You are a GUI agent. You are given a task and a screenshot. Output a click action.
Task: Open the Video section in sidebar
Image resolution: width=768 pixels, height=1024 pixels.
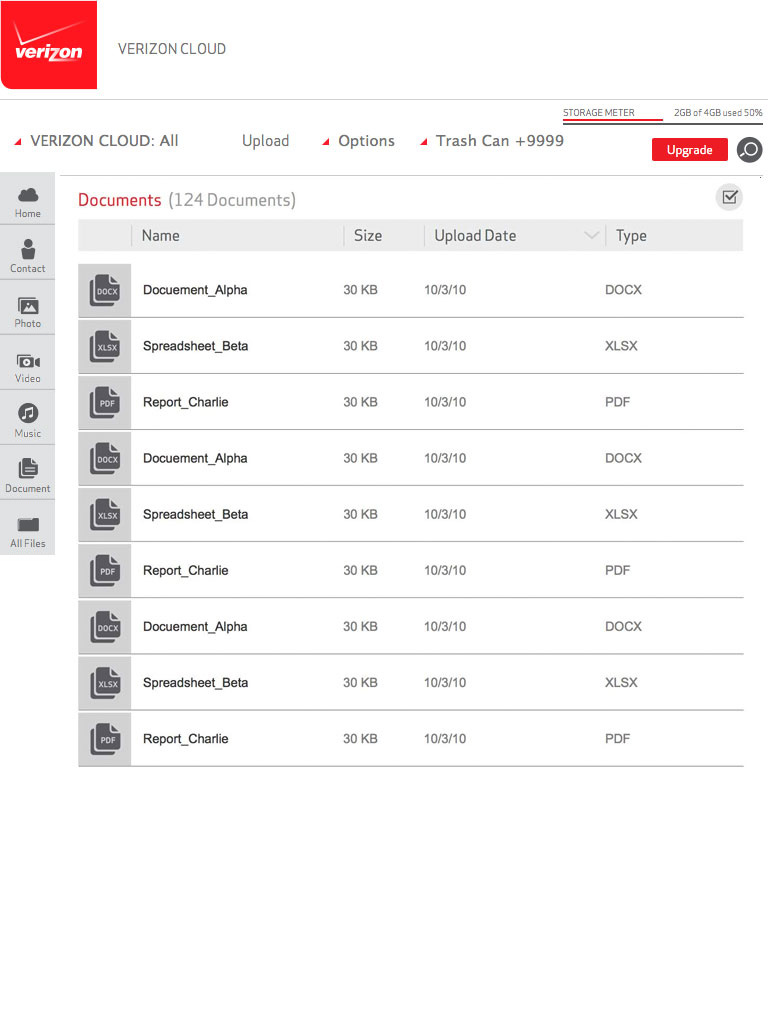27,366
